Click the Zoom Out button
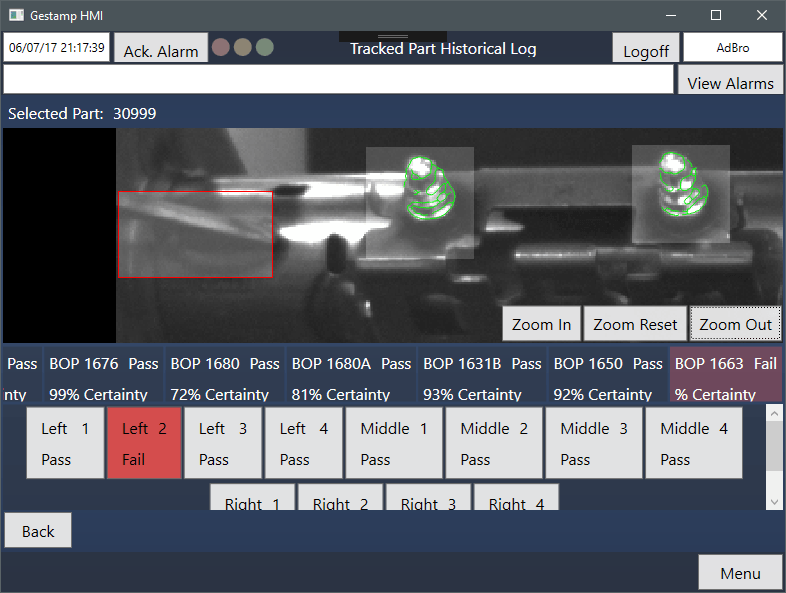The height and width of the screenshot is (593, 786). [x=735, y=324]
